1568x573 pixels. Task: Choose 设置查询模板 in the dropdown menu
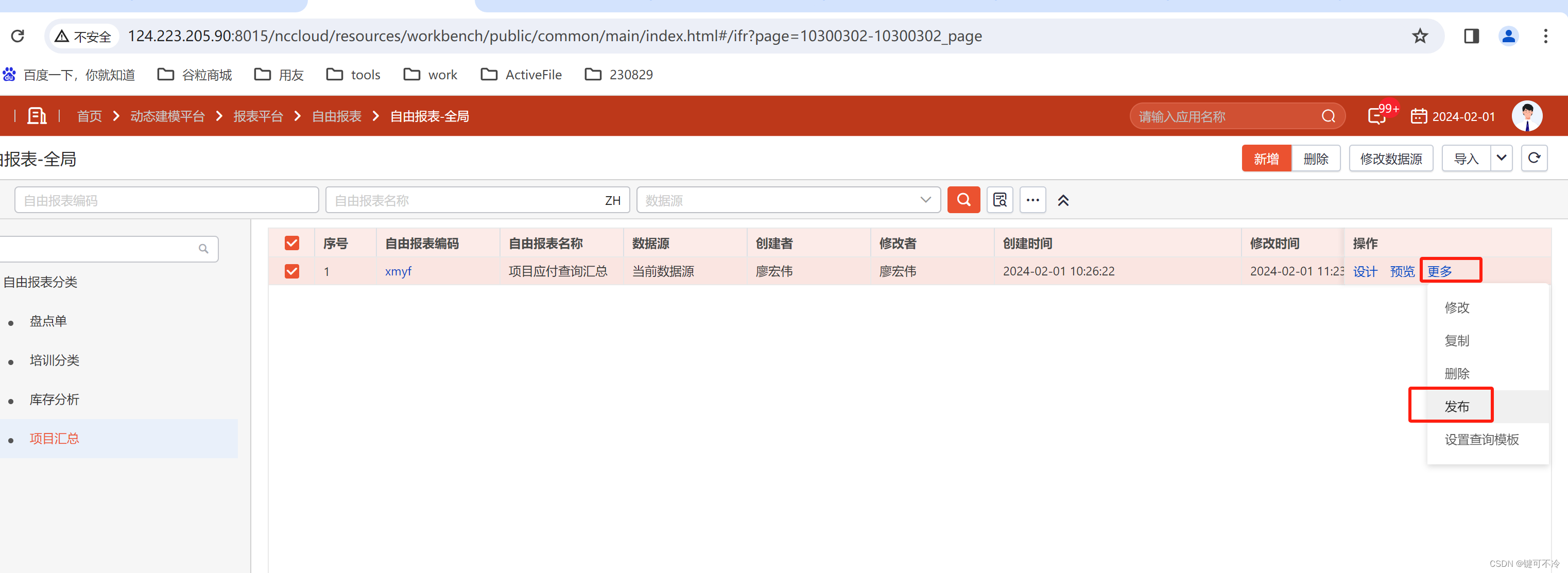(1481, 439)
